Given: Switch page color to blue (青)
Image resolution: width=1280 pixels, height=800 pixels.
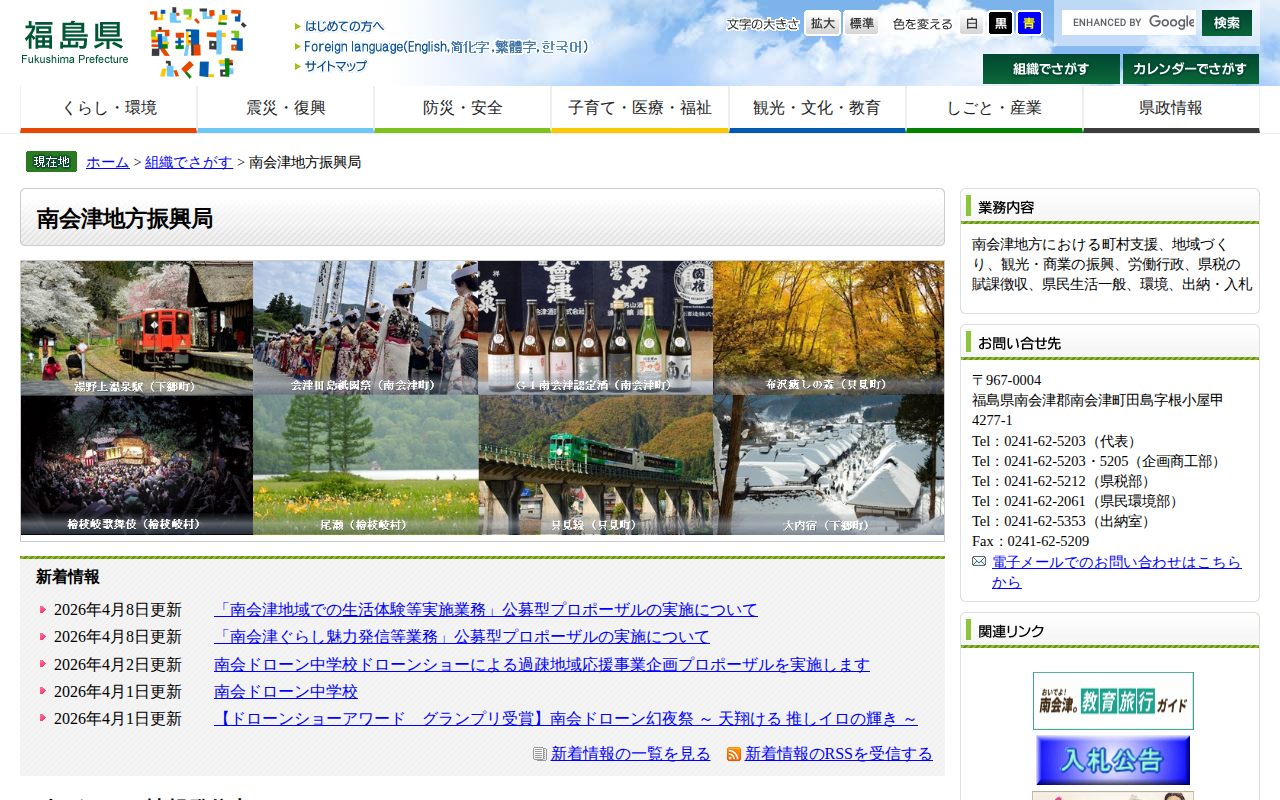Looking at the screenshot, I should pyautogui.click(x=1030, y=23).
